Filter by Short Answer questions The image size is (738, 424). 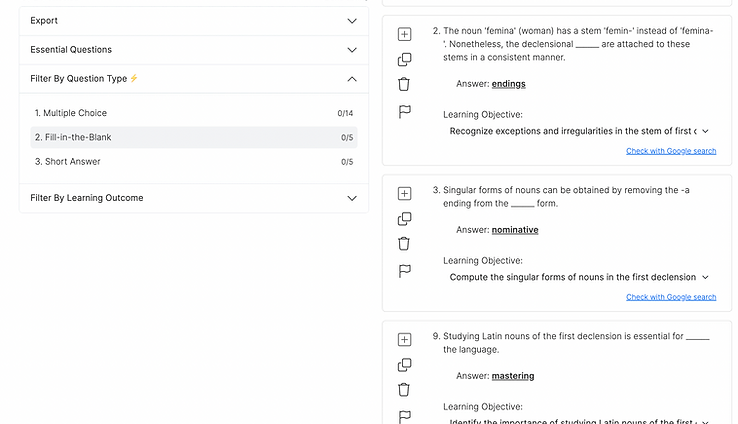click(x=194, y=162)
